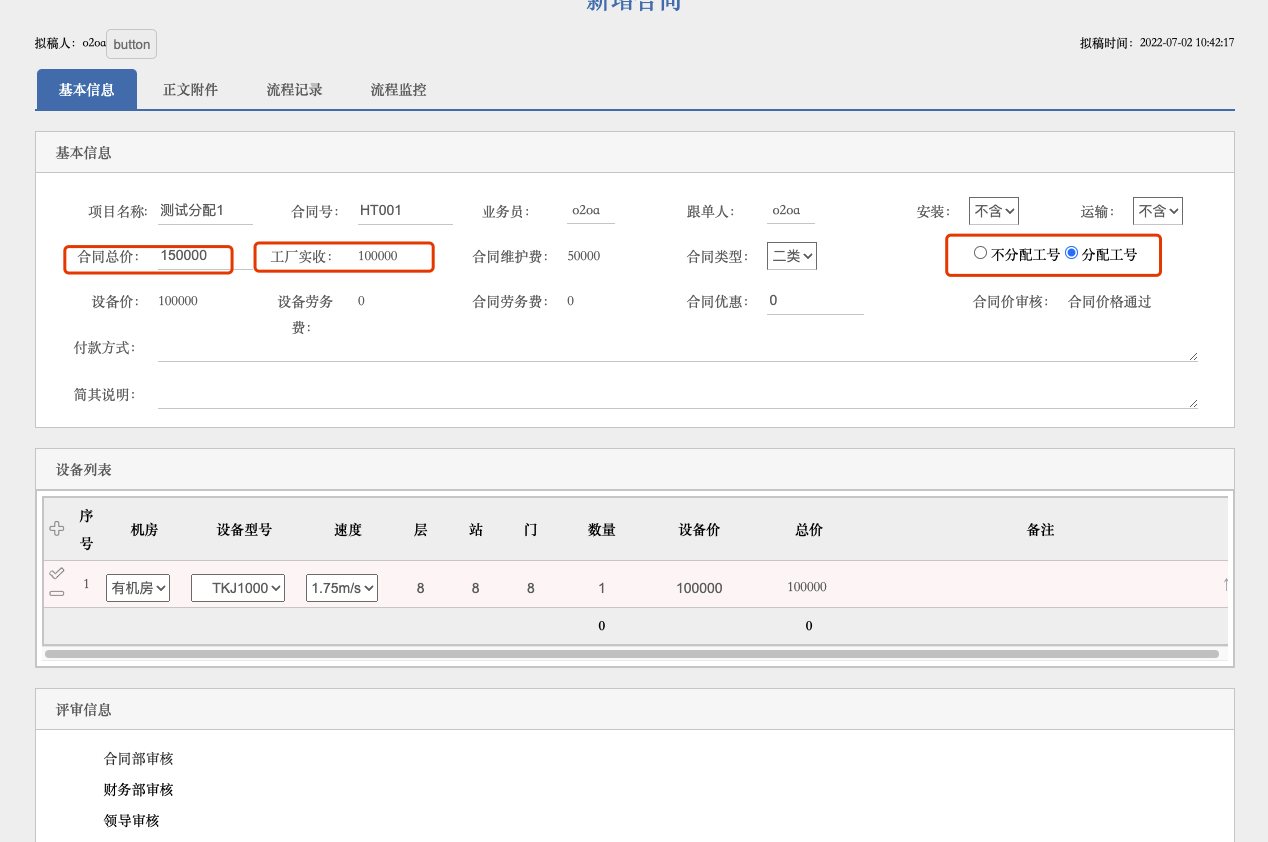Select the 分配工号 radio option
The image size is (1268, 842).
[x=1072, y=253]
